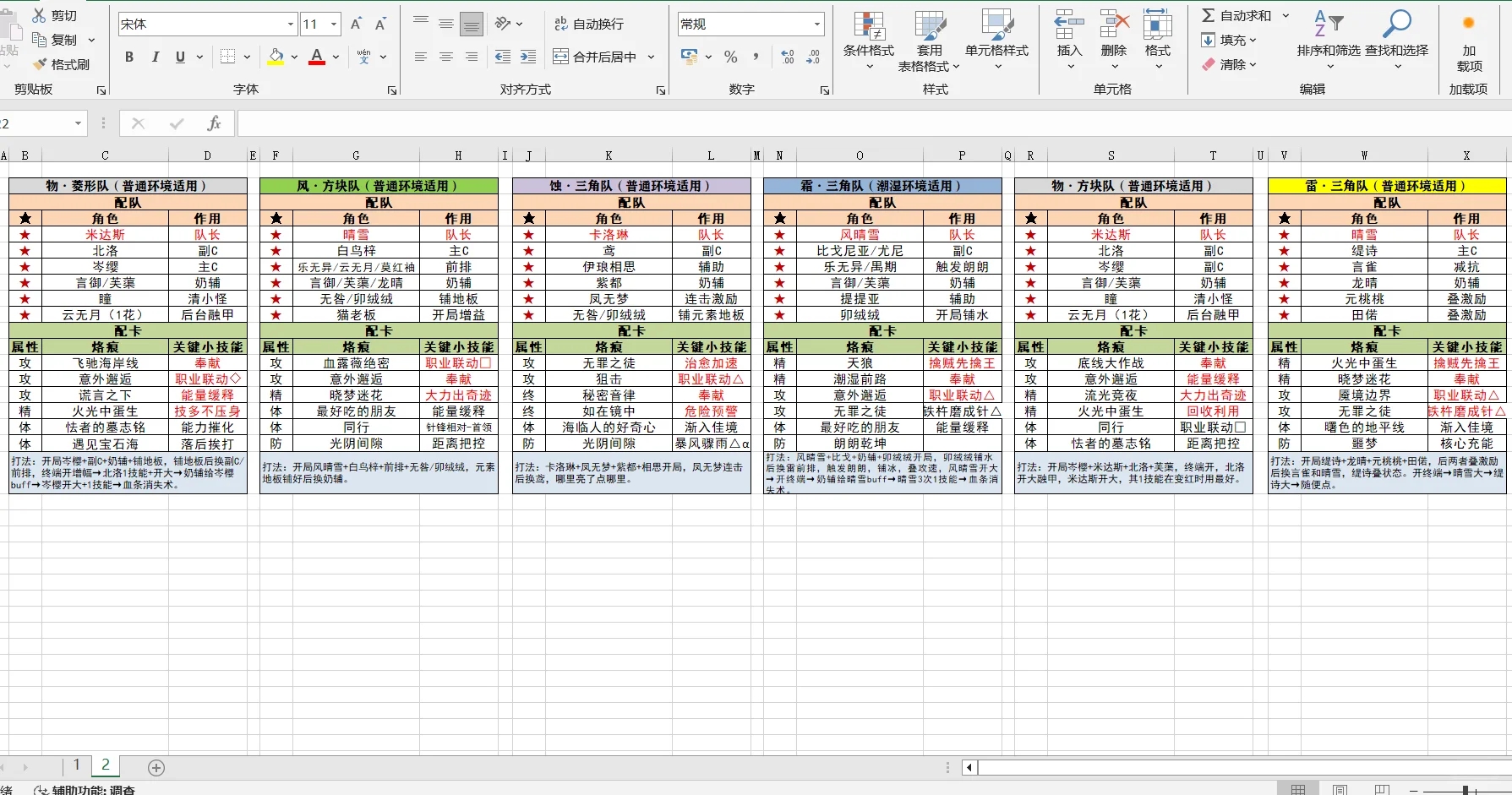
Task: Apply the yellow fill color bucket
Action: (276, 57)
